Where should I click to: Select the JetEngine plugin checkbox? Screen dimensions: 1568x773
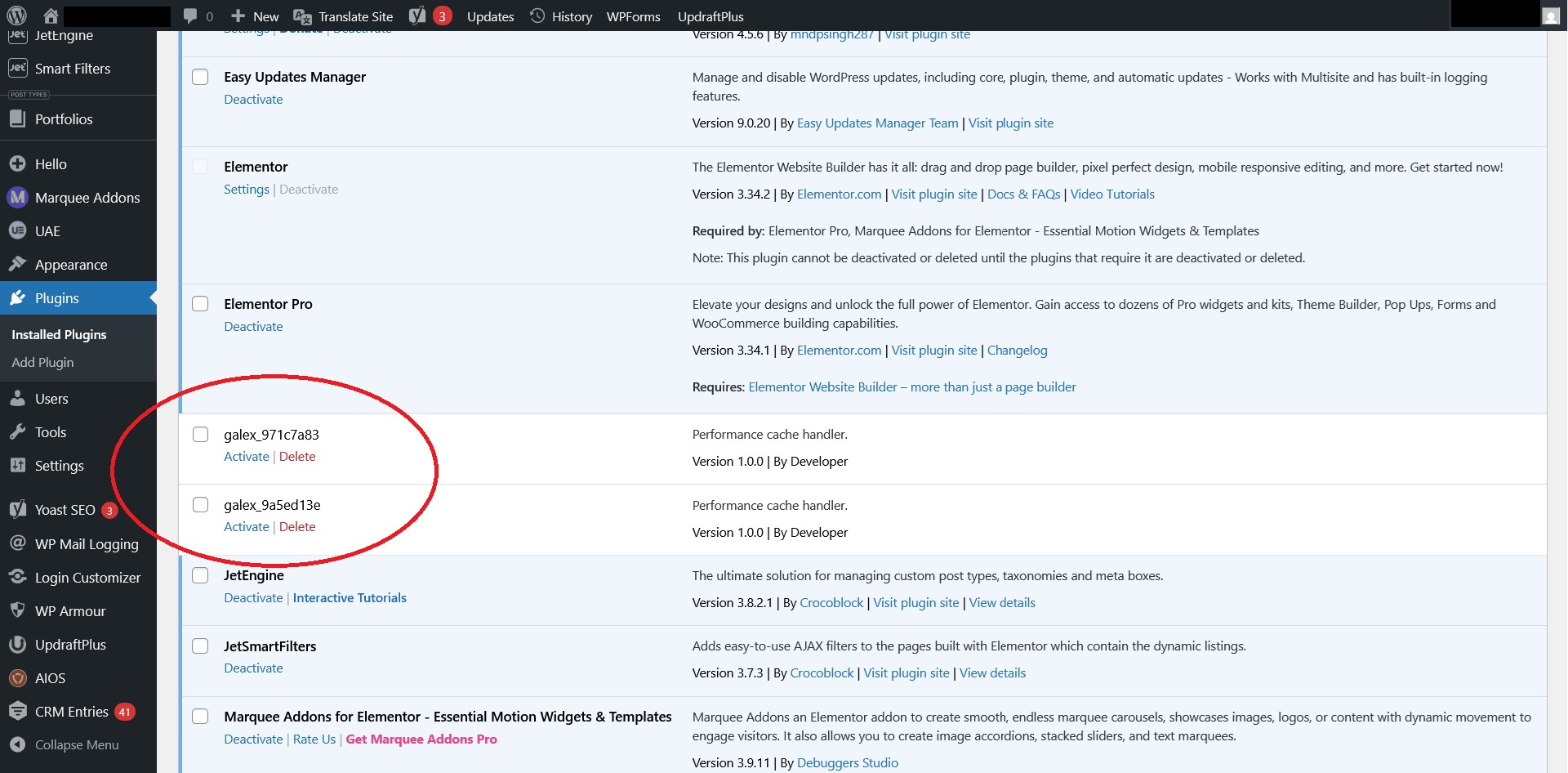coord(200,575)
